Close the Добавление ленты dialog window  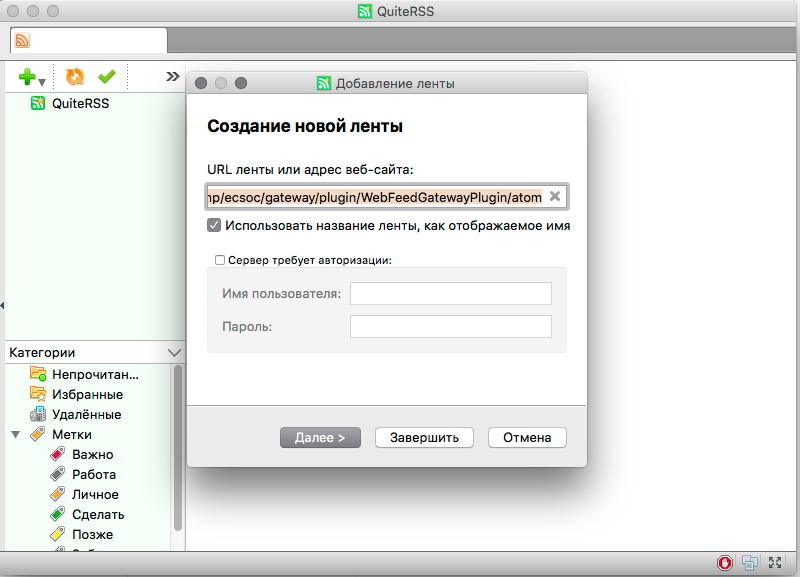pos(201,83)
